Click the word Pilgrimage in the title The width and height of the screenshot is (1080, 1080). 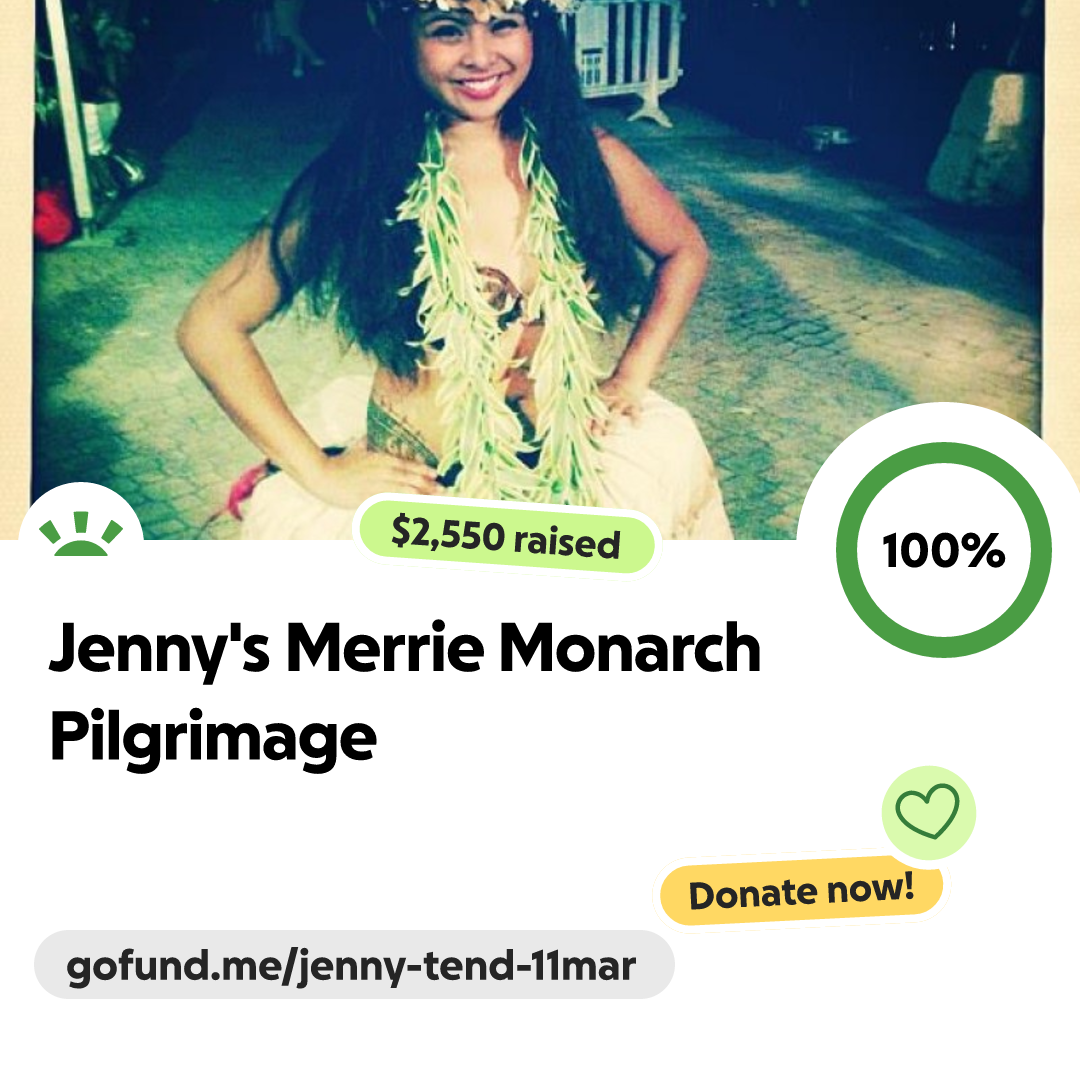(x=213, y=737)
